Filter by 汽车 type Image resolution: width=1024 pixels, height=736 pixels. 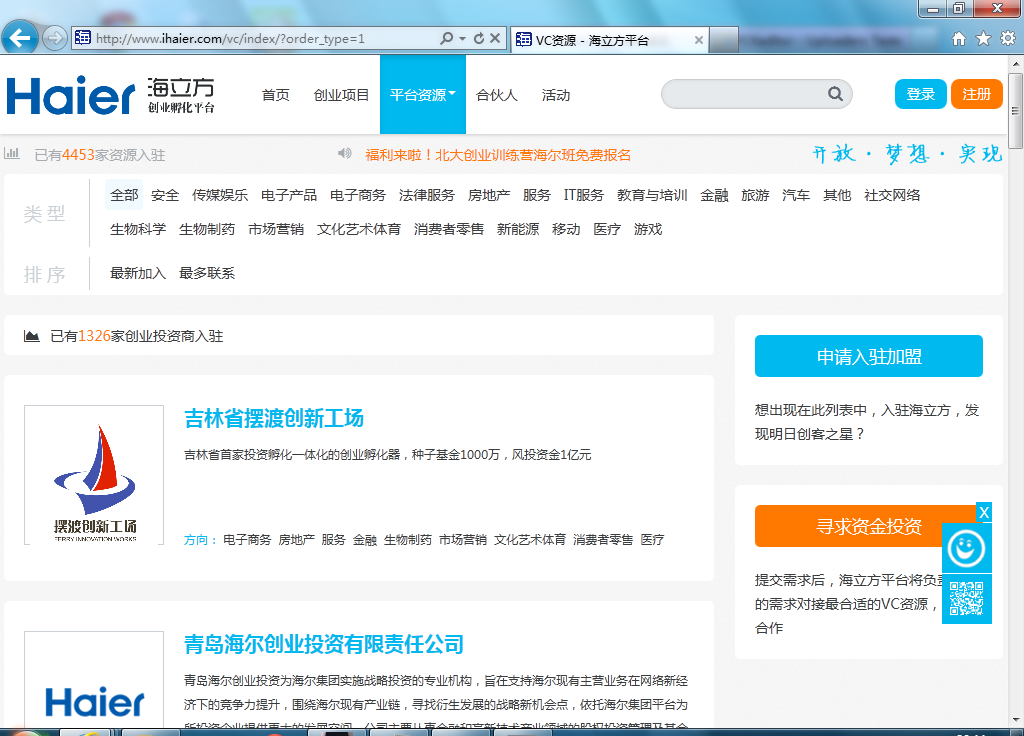point(796,195)
